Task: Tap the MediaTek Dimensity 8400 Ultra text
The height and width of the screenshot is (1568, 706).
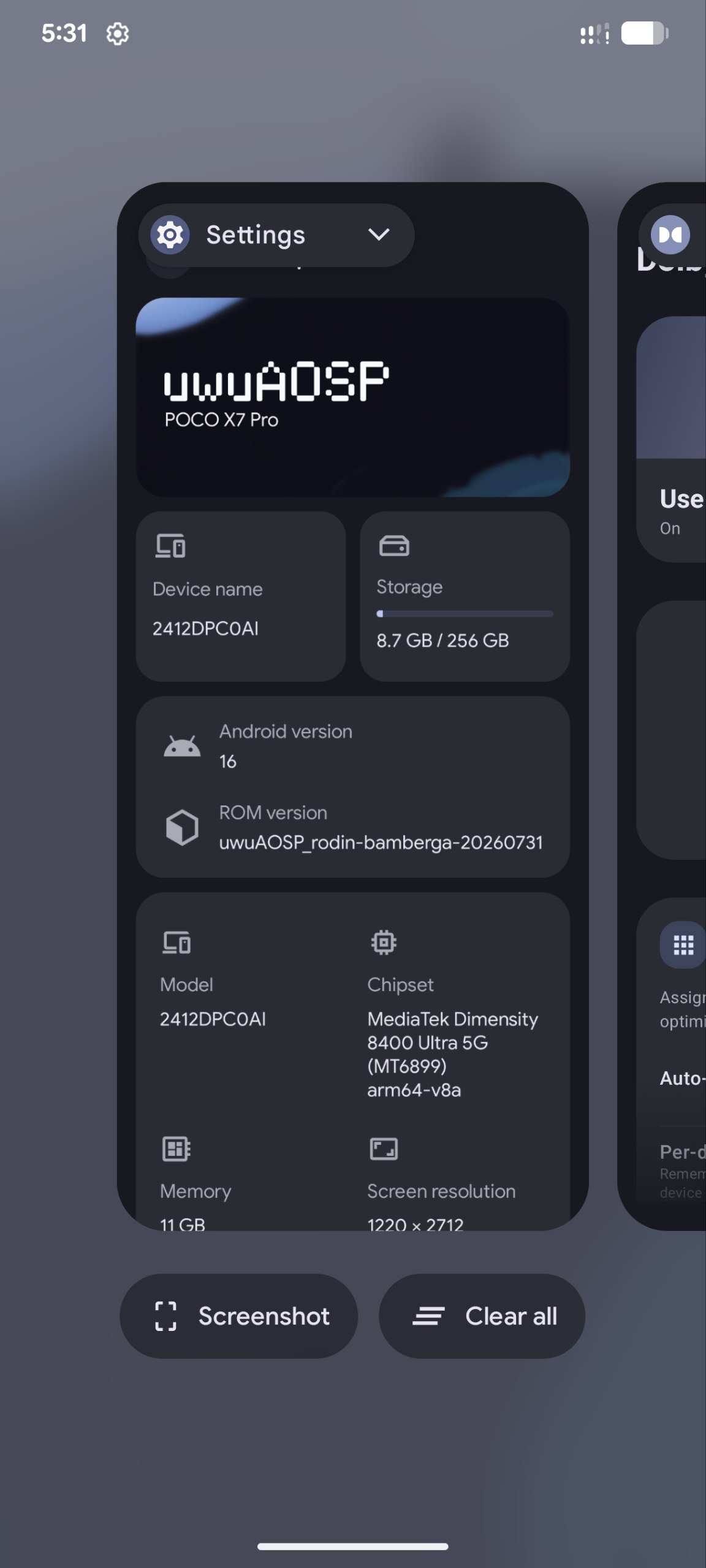Action: [x=453, y=1055]
